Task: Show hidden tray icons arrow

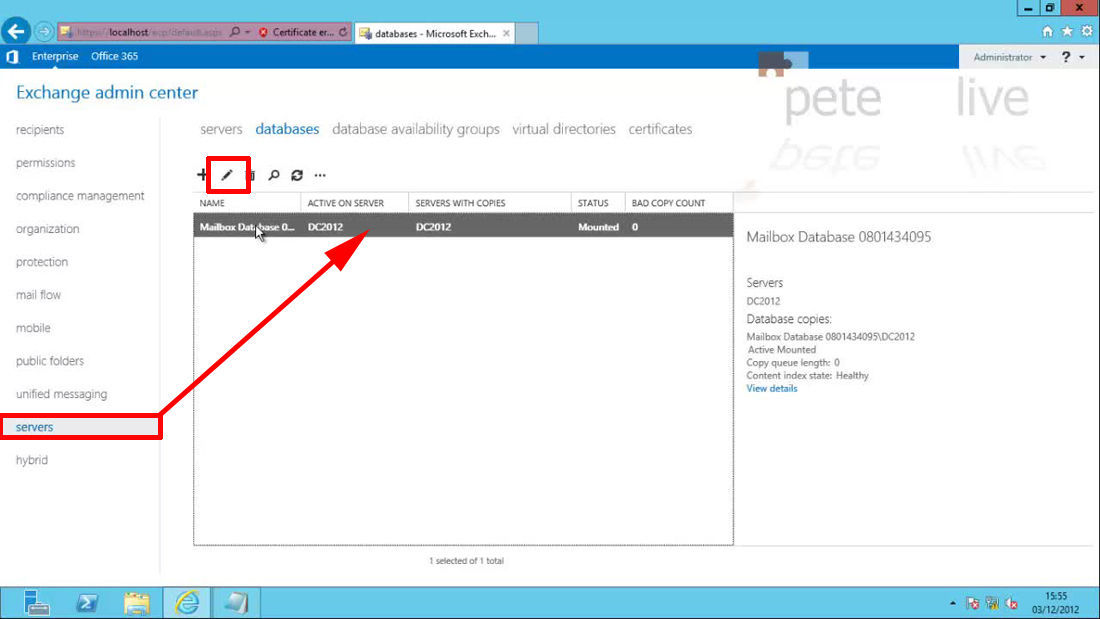Action: coord(952,603)
